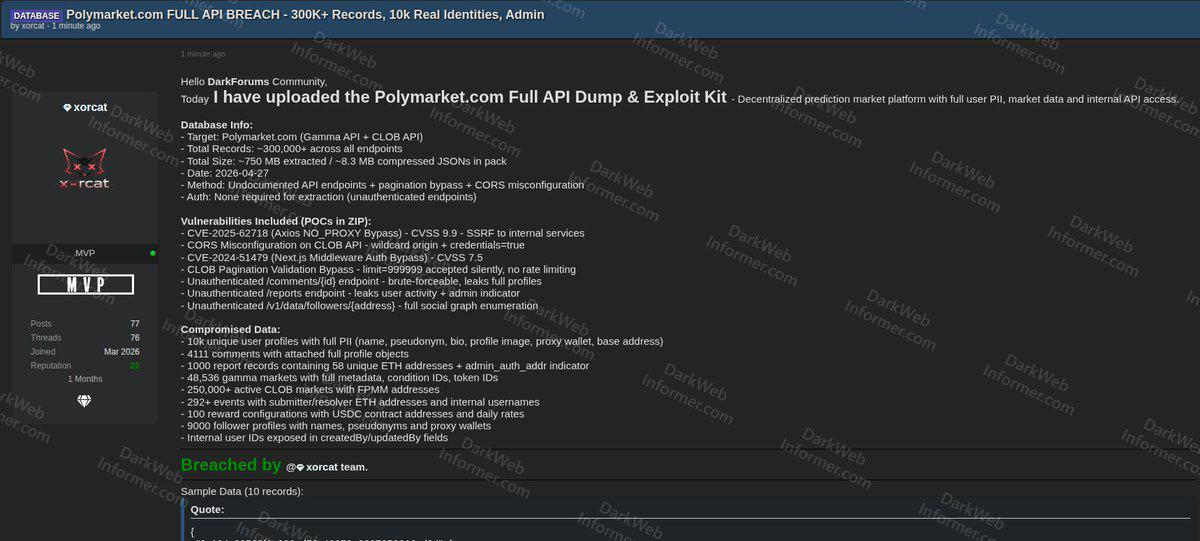Click the diamond award icon below 1 Months
The height and width of the screenshot is (541, 1200).
(x=84, y=401)
